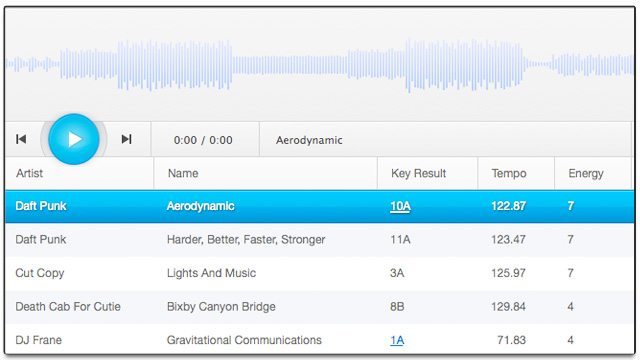Select the Cut Copy artist cell

[40, 273]
